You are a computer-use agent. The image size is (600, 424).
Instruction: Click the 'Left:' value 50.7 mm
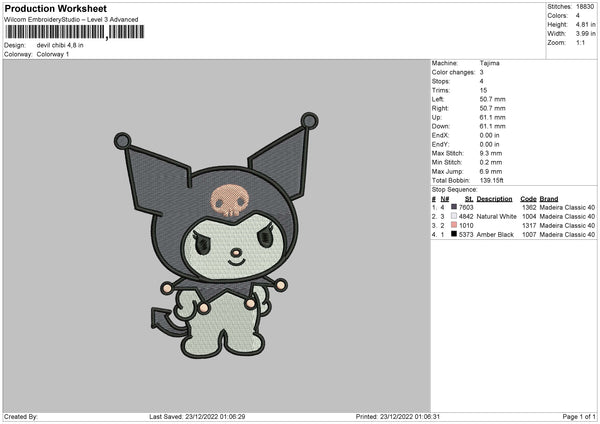[x=492, y=99]
